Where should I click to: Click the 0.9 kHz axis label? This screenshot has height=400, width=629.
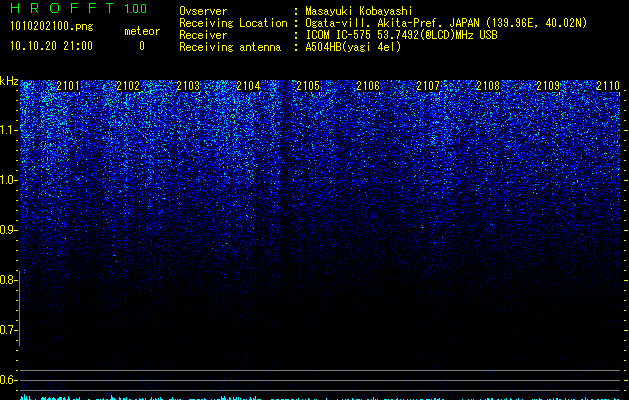point(8,230)
